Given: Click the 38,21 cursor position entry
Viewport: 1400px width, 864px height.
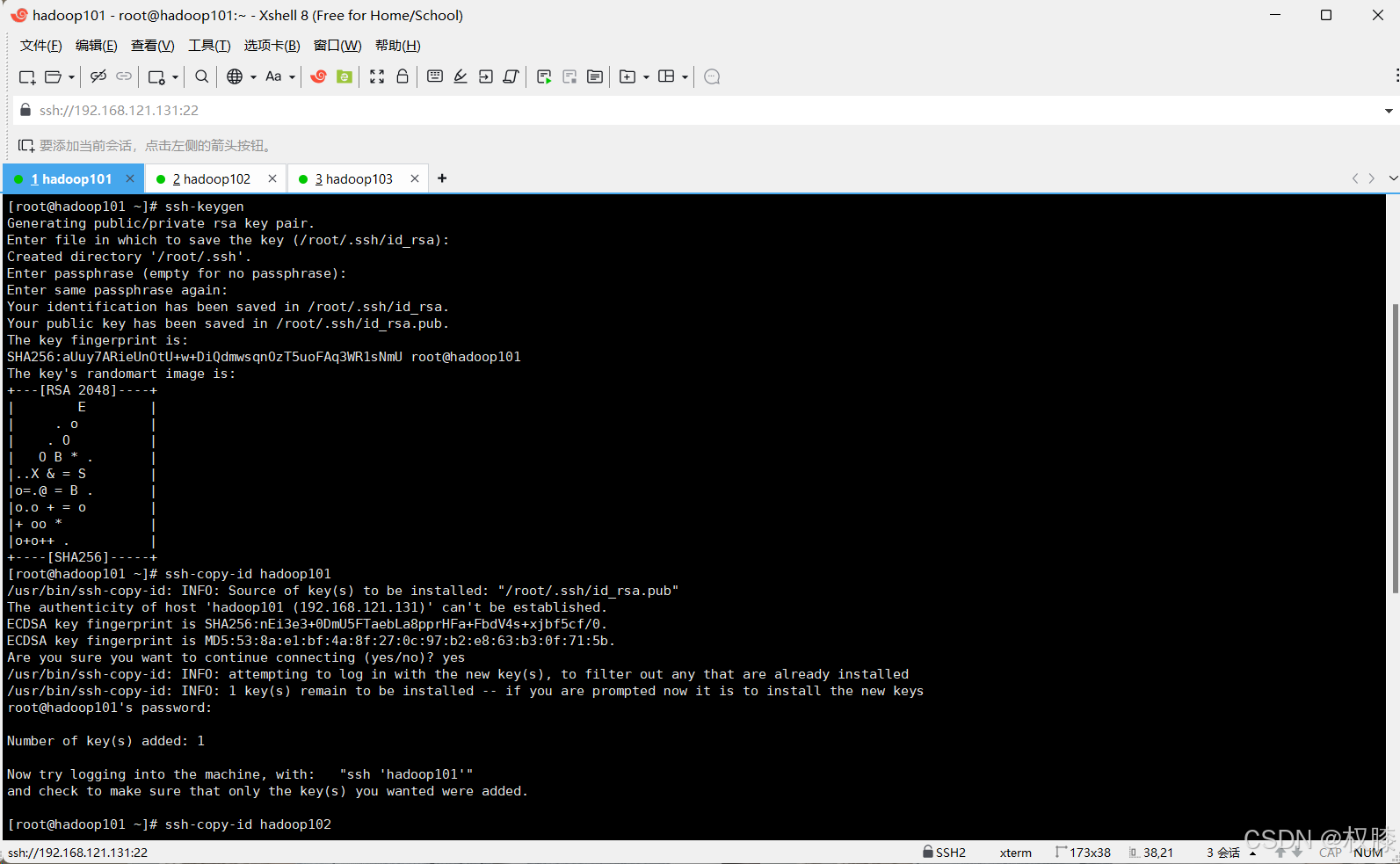Looking at the screenshot, I should point(1151,853).
